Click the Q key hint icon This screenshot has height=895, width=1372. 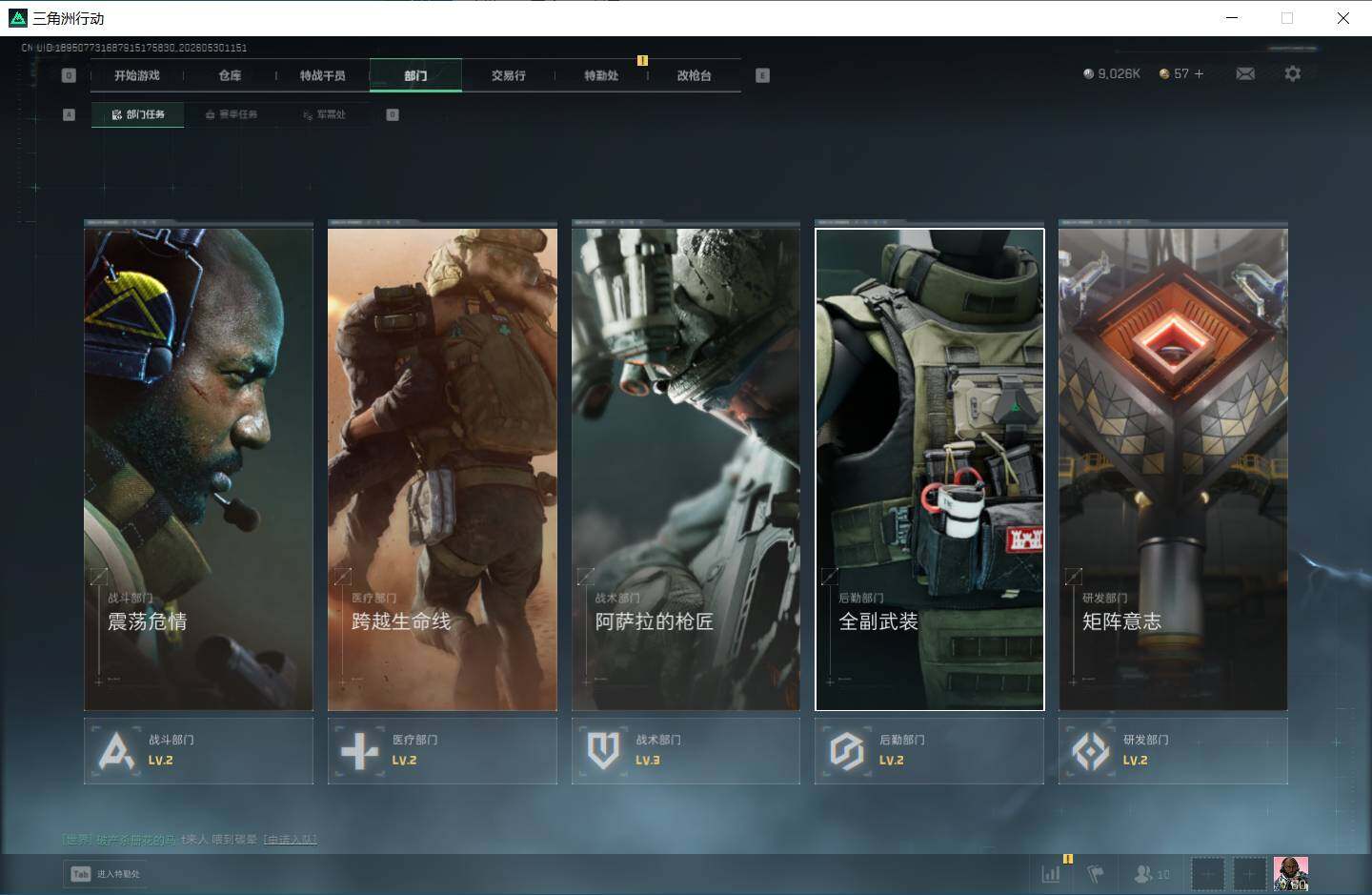coord(69,75)
